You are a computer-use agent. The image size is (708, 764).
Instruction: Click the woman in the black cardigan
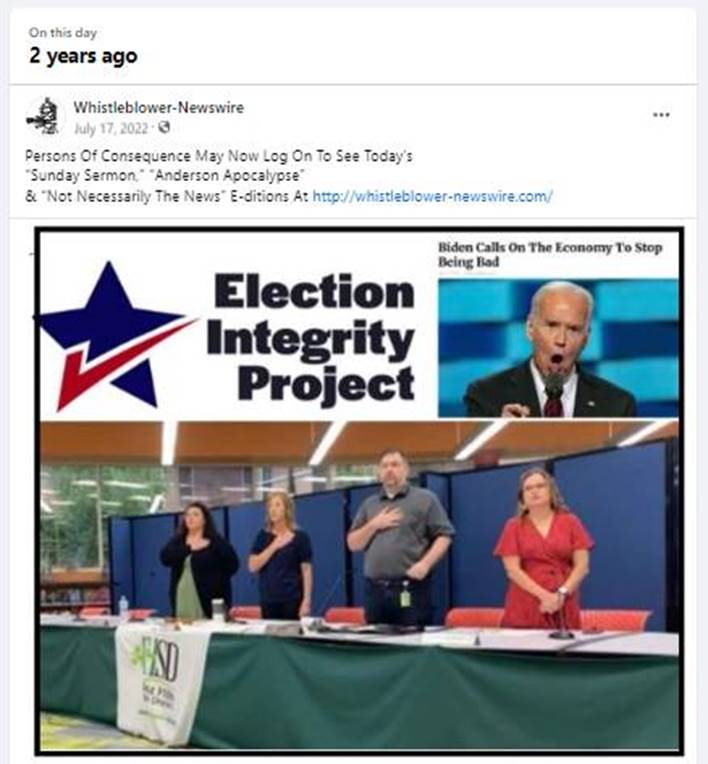pyautogui.click(x=199, y=560)
